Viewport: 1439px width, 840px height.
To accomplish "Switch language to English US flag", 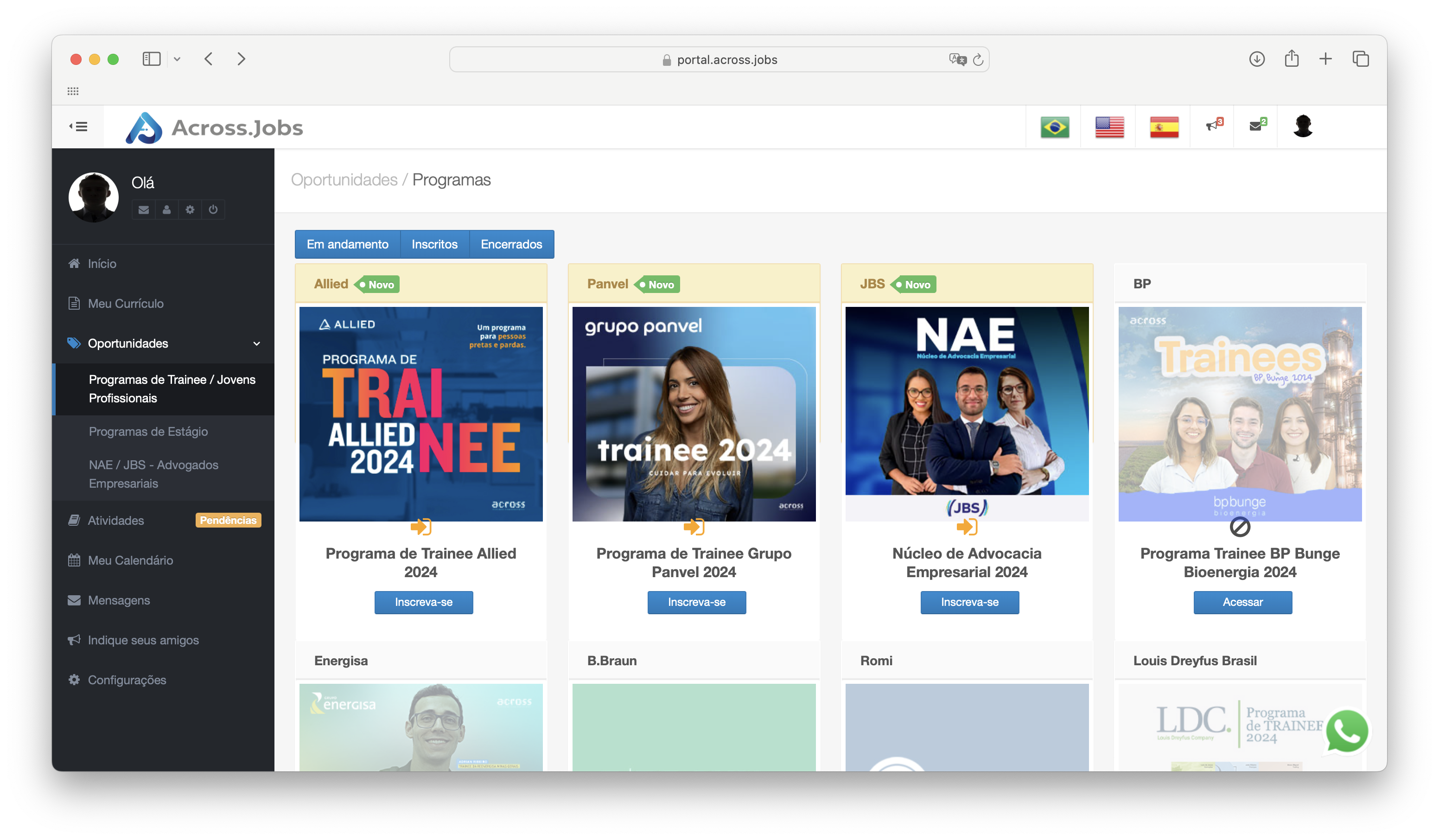I will [x=1109, y=127].
